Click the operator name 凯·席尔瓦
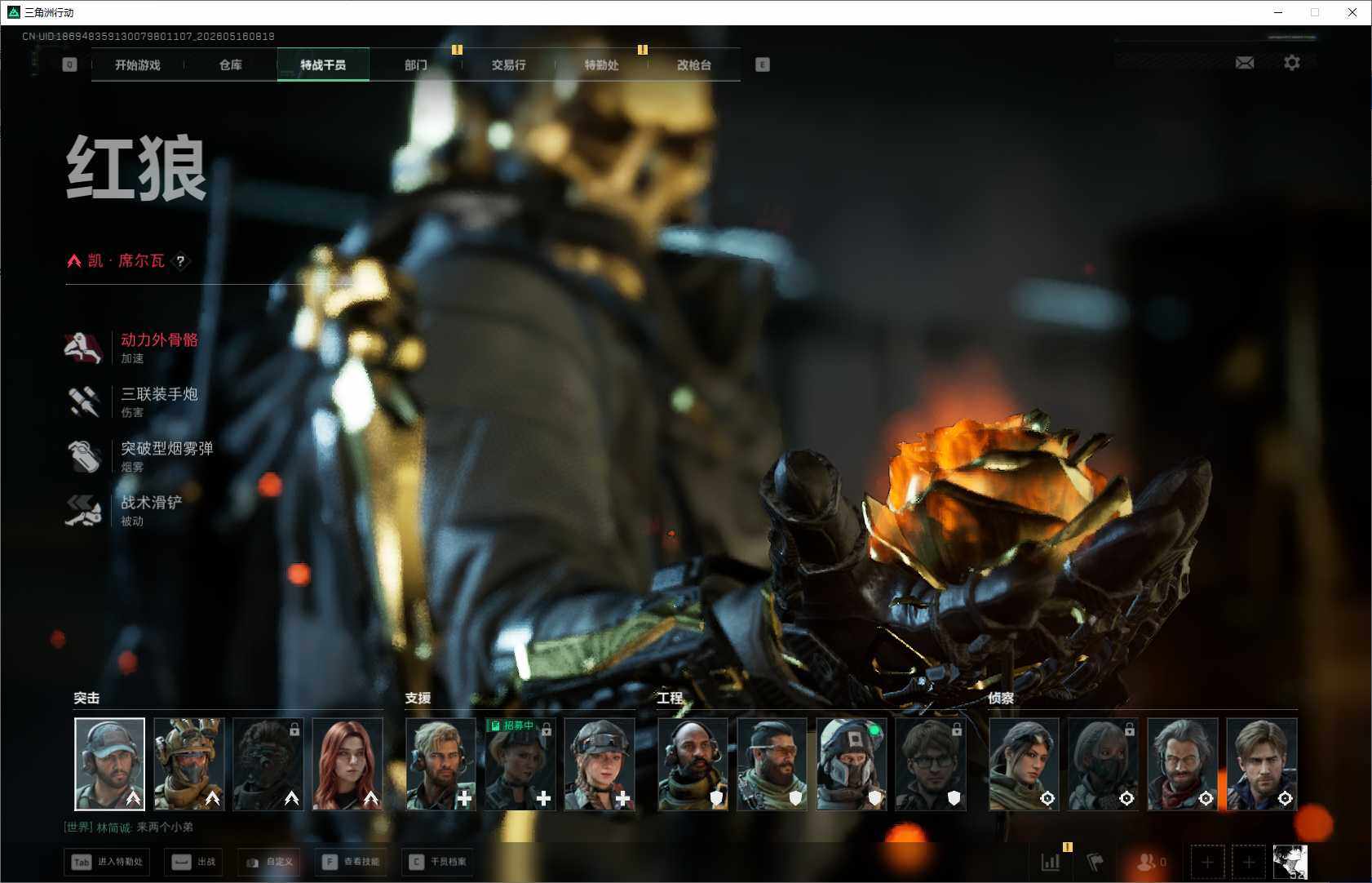This screenshot has width=1372, height=883. click(126, 261)
